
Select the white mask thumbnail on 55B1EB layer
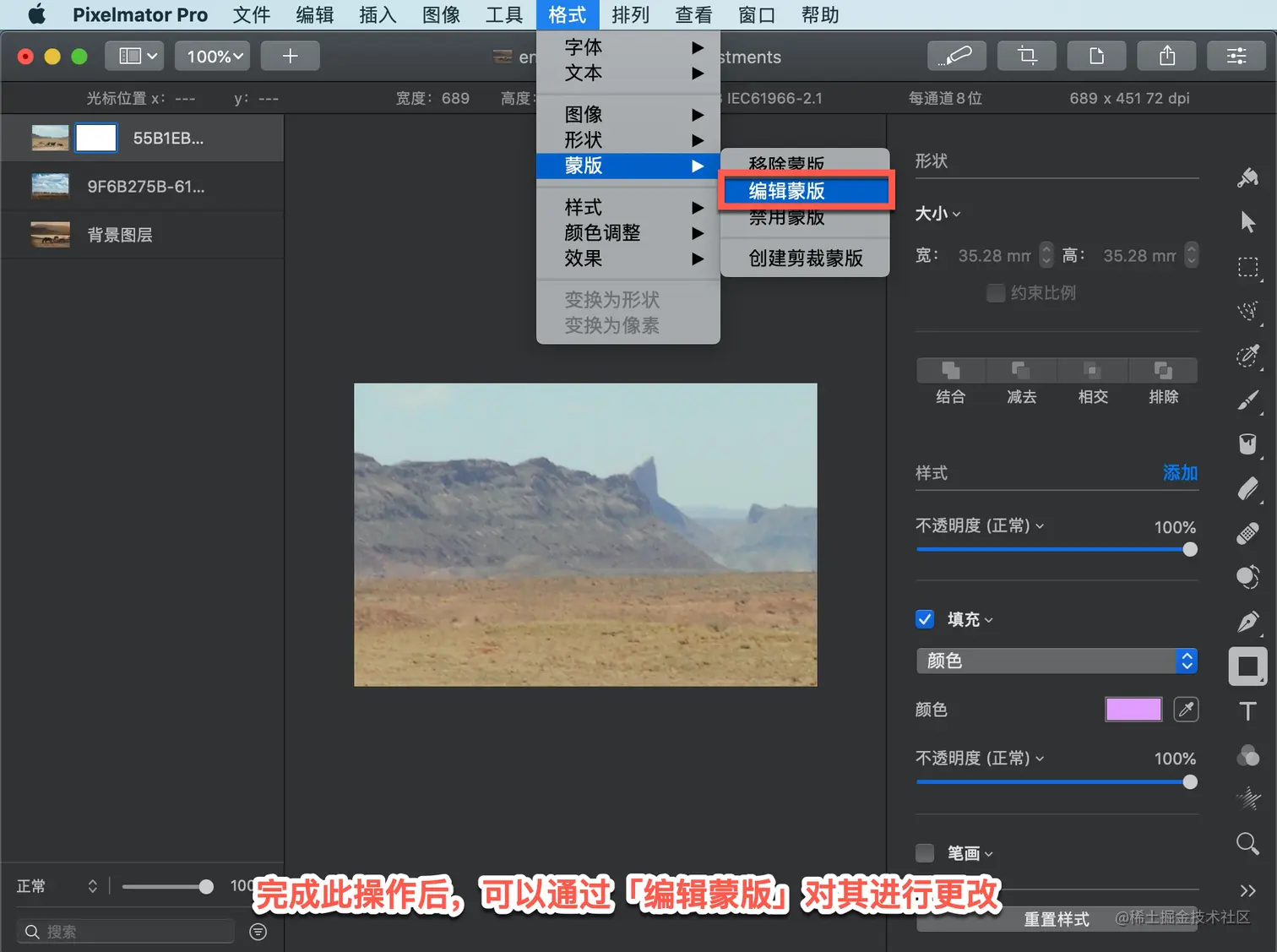(96, 138)
